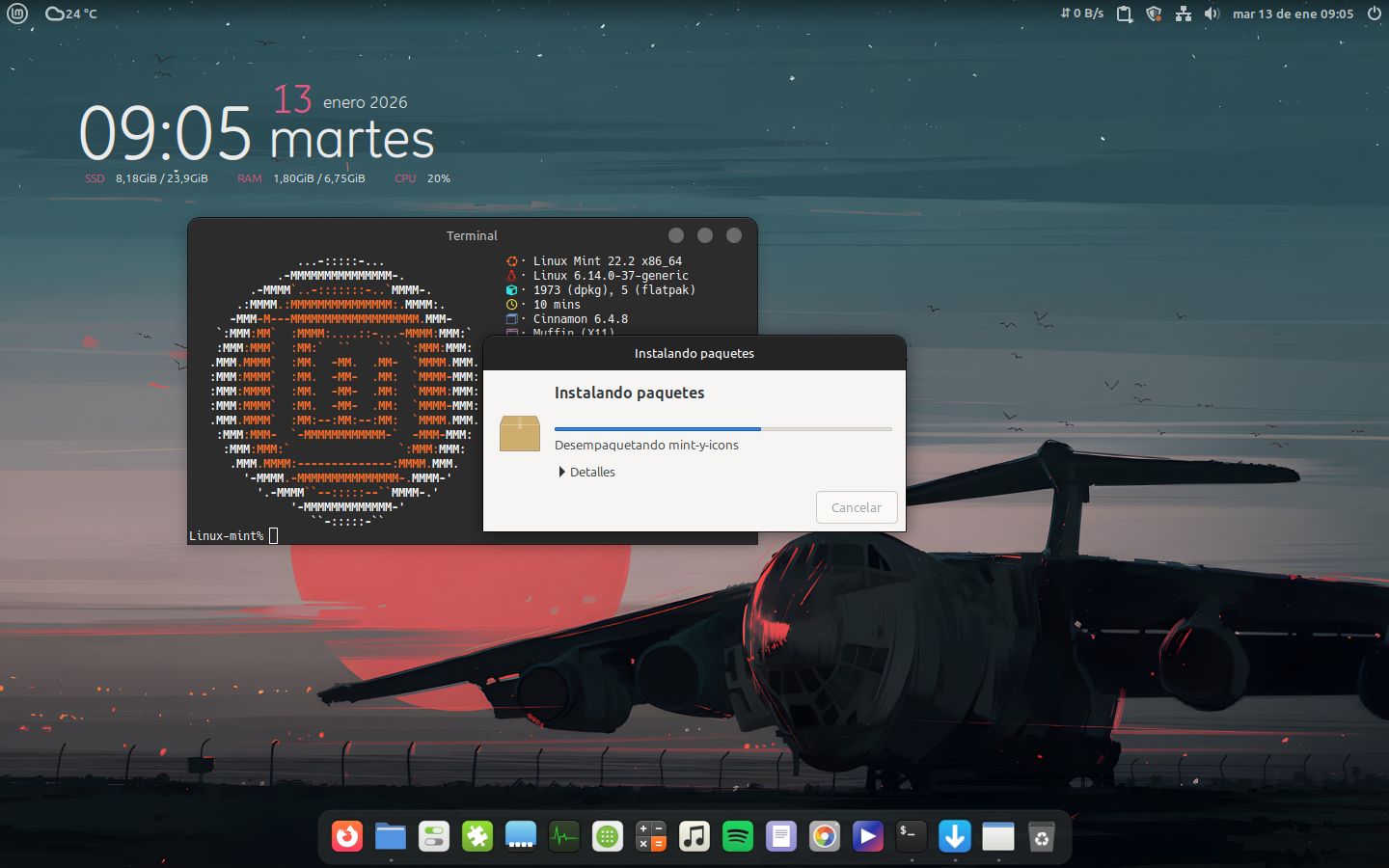Click the CPU 20% desktop readout
The width and height of the screenshot is (1389, 868).
coord(422,178)
